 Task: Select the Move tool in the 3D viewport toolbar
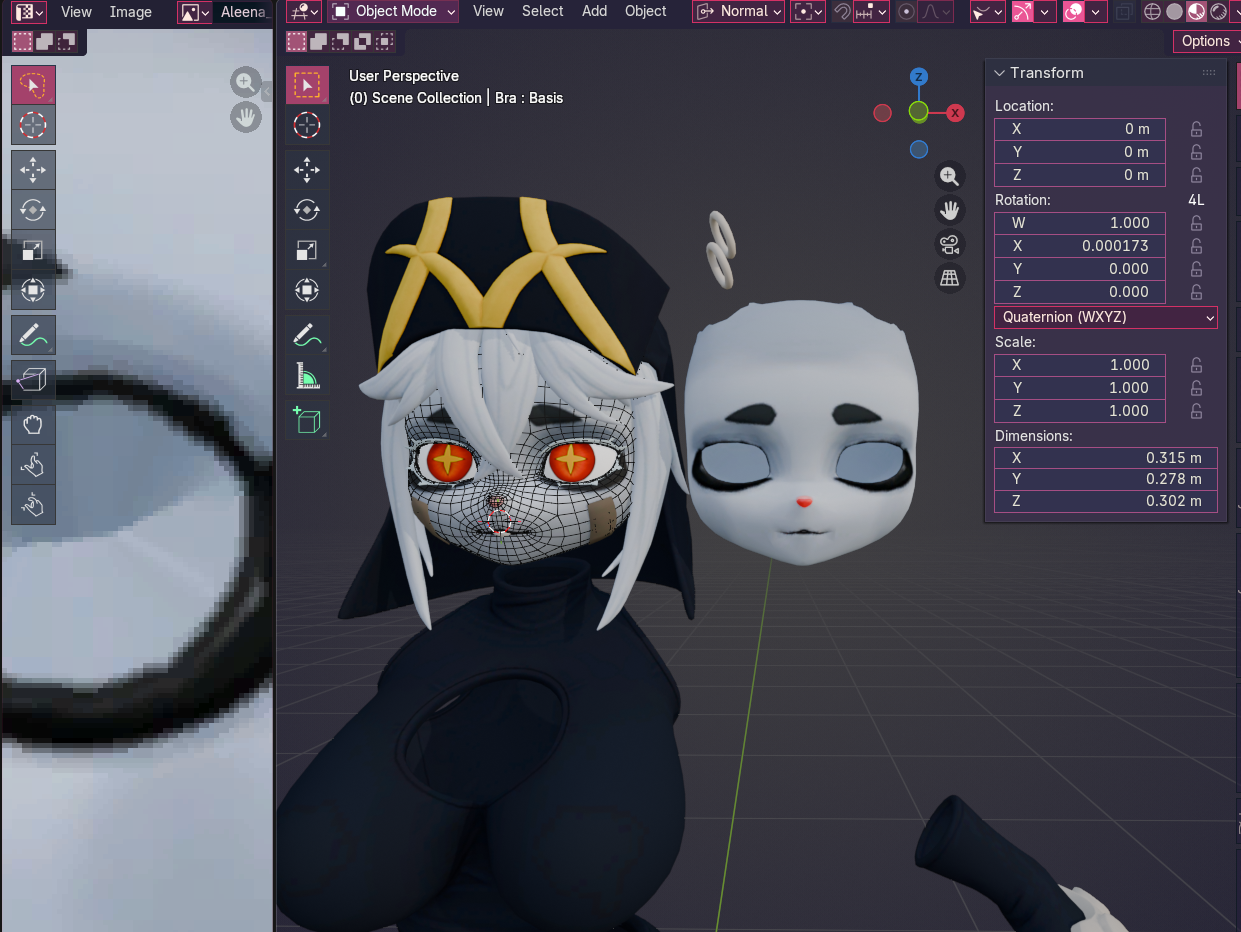(x=307, y=170)
